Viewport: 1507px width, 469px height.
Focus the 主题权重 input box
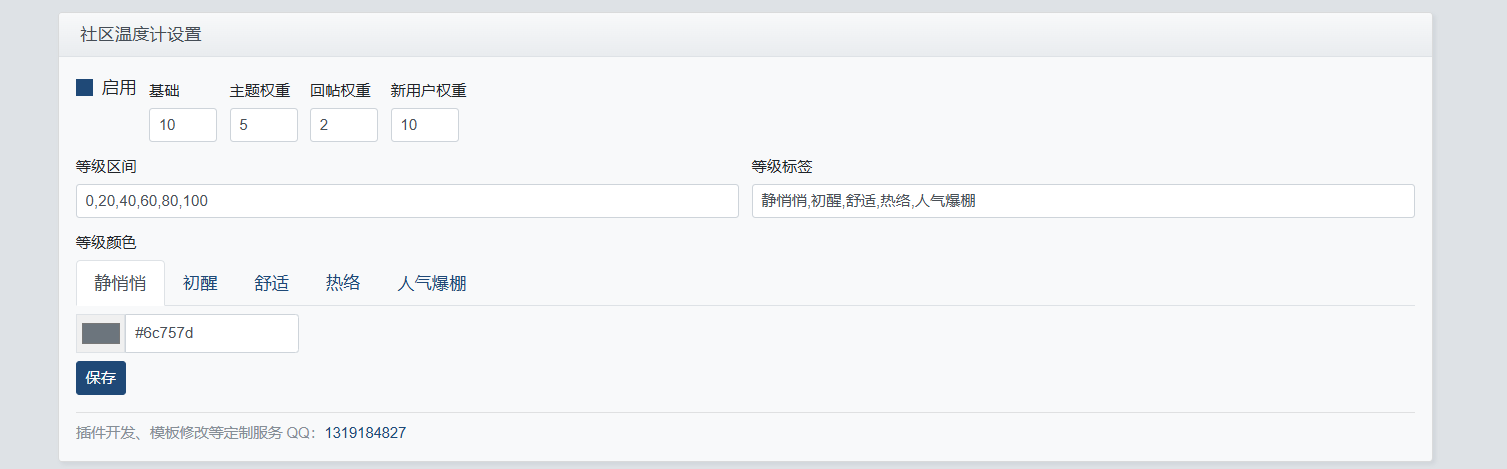(x=264, y=125)
